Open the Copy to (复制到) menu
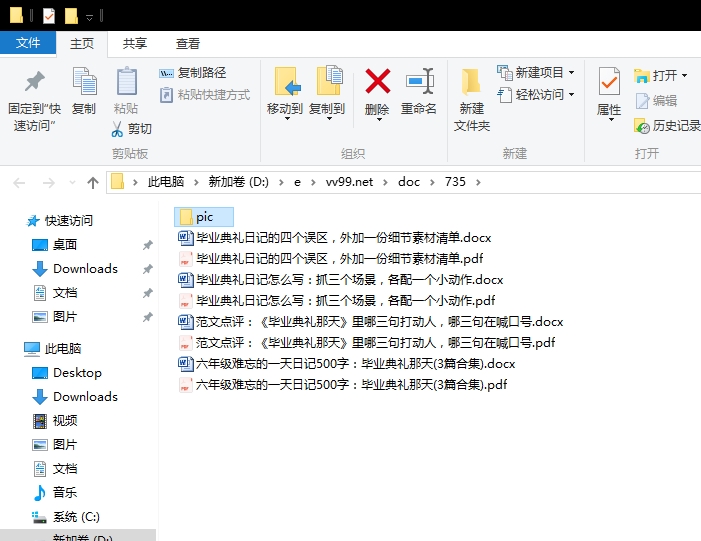 (327, 94)
